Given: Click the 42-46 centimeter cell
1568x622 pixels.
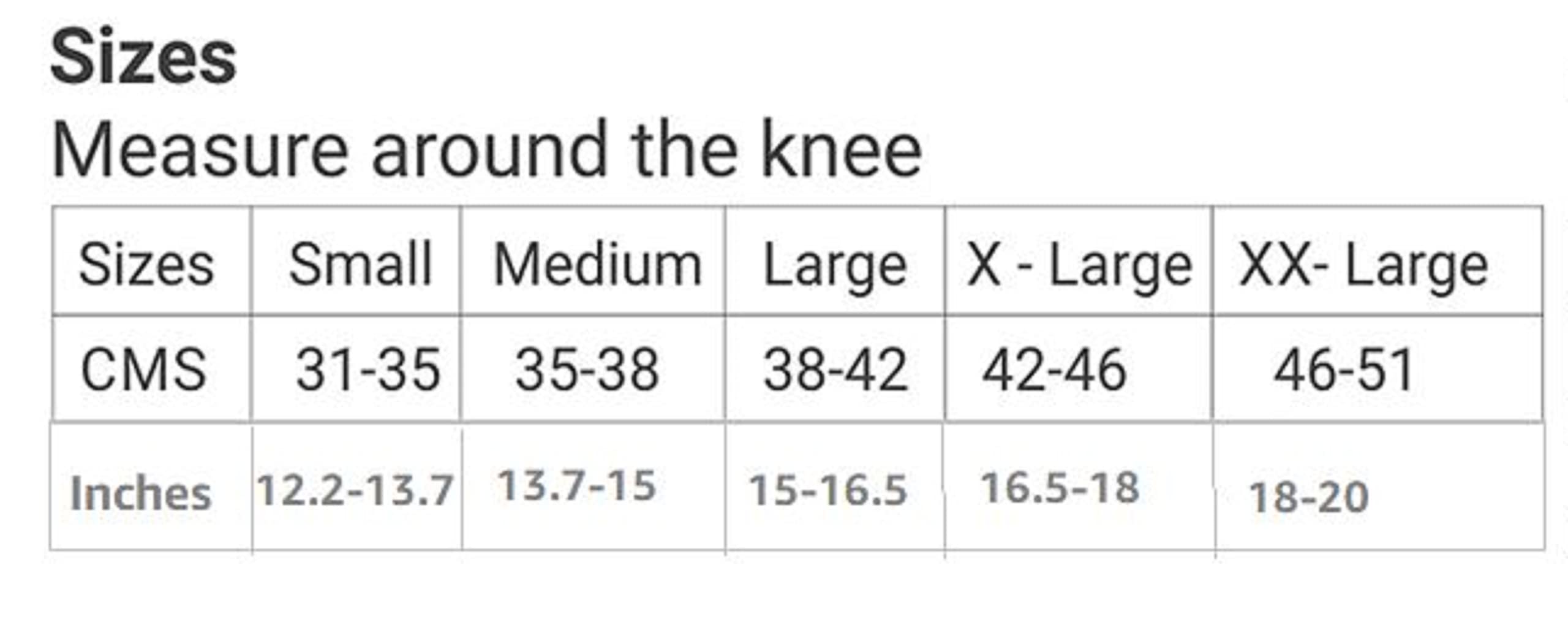Looking at the screenshot, I should click(x=1054, y=370).
